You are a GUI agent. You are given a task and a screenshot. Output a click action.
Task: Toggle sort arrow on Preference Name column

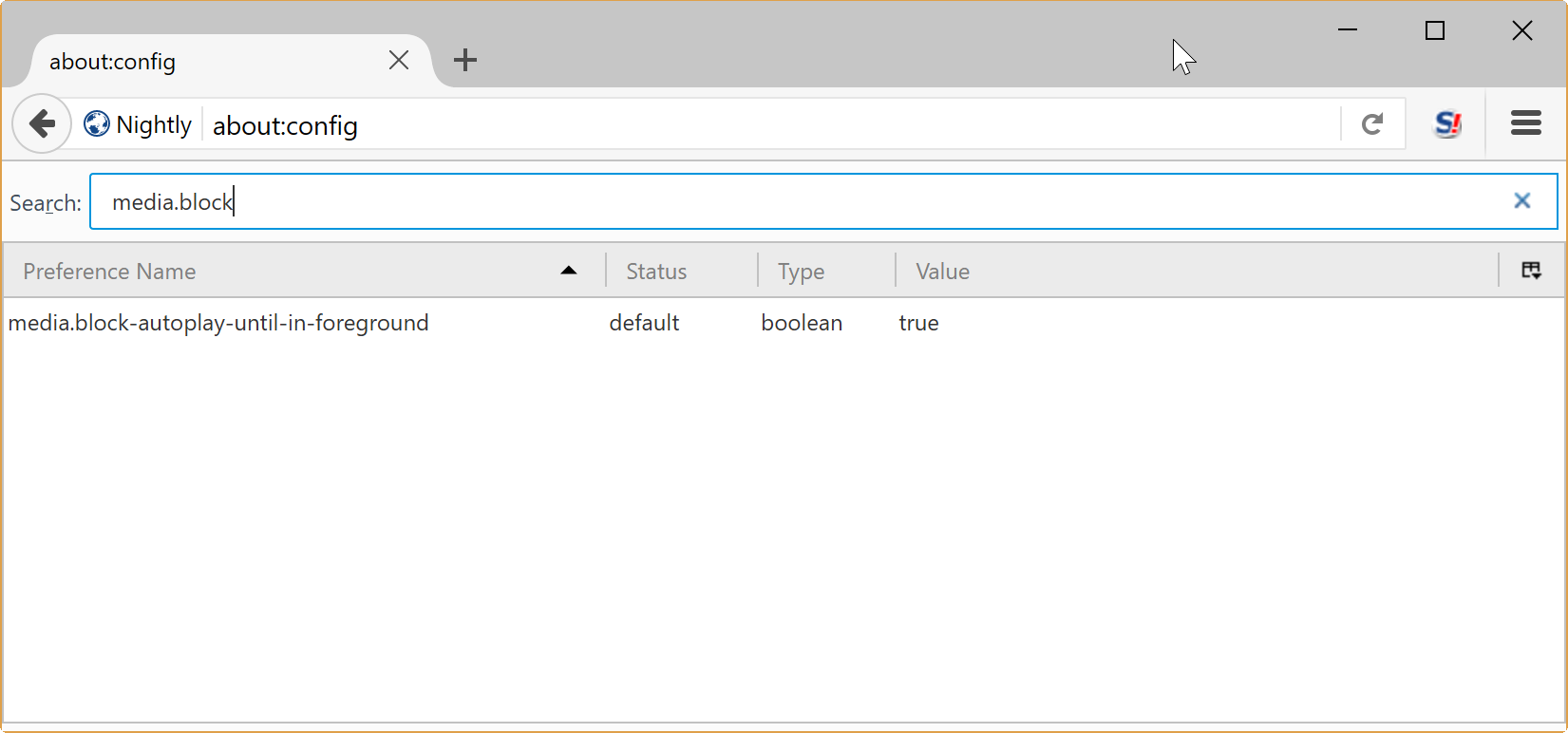[x=569, y=271]
